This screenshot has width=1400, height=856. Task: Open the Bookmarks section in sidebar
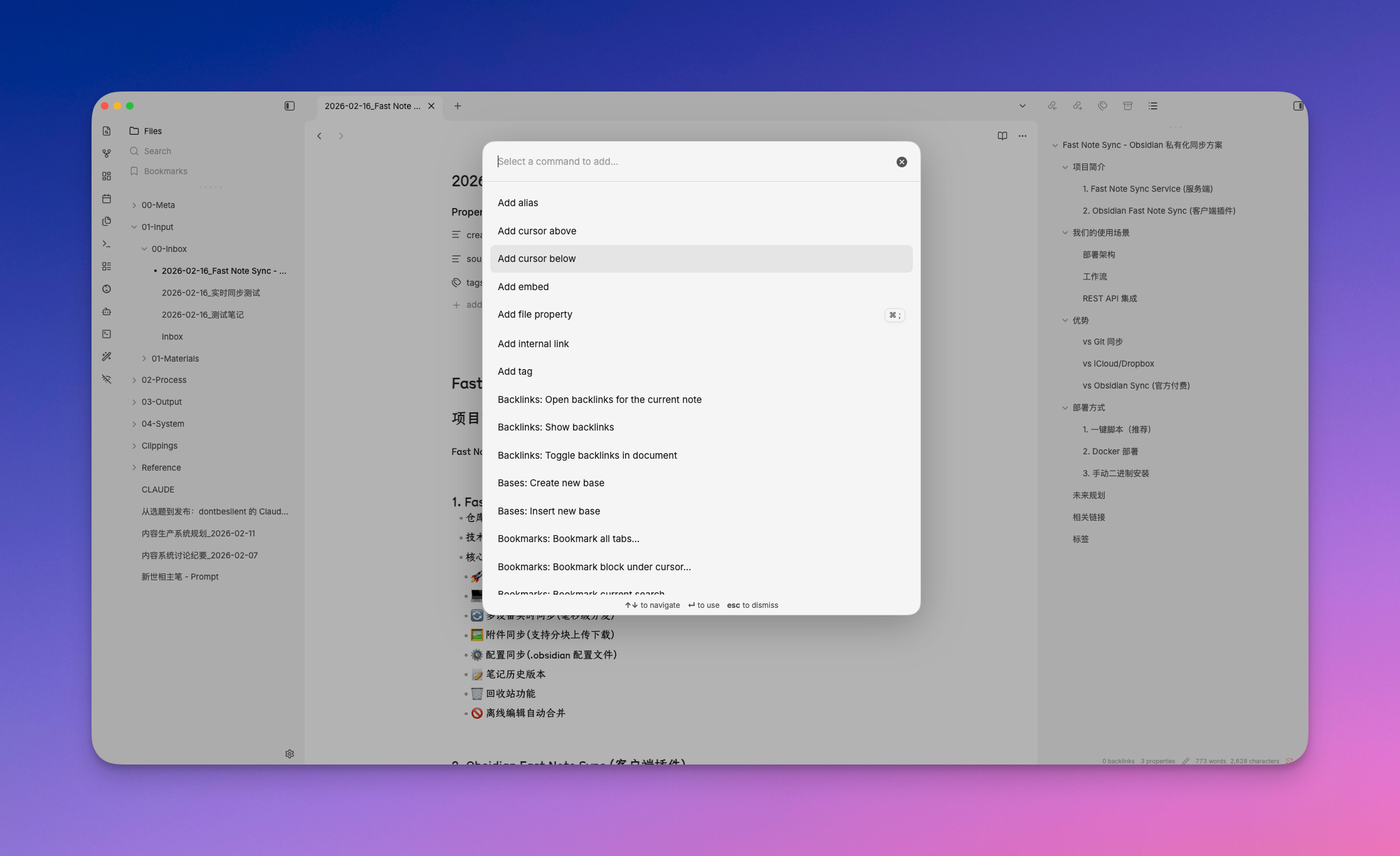[165, 171]
